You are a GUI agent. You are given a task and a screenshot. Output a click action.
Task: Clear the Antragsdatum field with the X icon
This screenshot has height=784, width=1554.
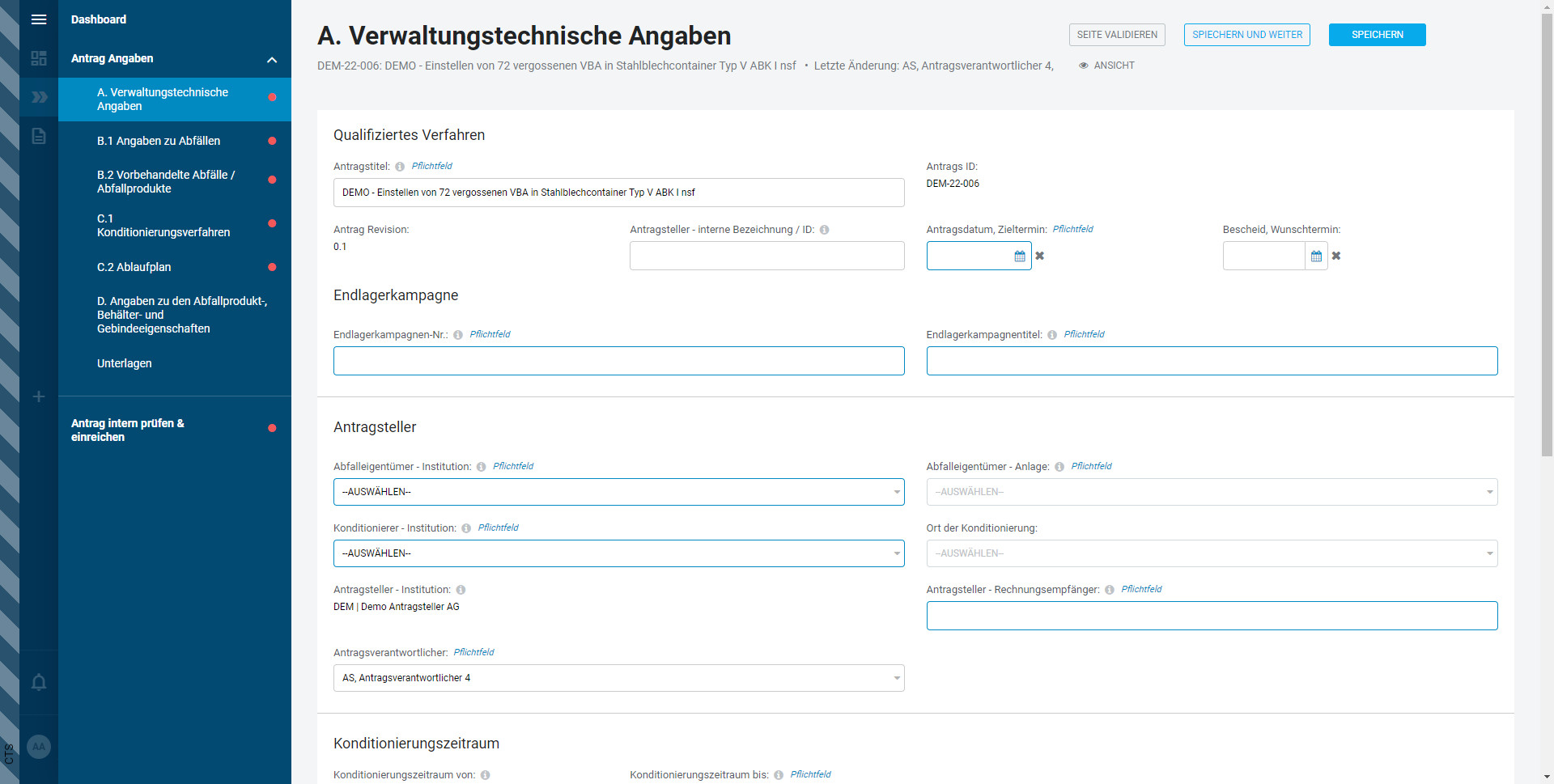(x=1039, y=256)
